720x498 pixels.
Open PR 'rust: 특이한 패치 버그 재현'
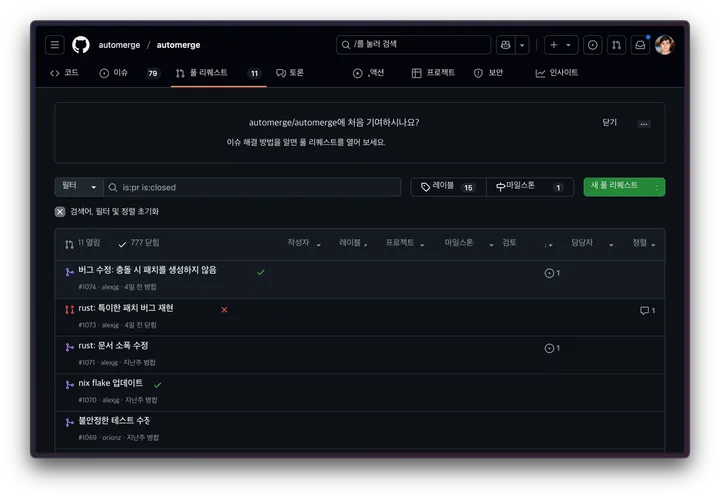click(126, 308)
